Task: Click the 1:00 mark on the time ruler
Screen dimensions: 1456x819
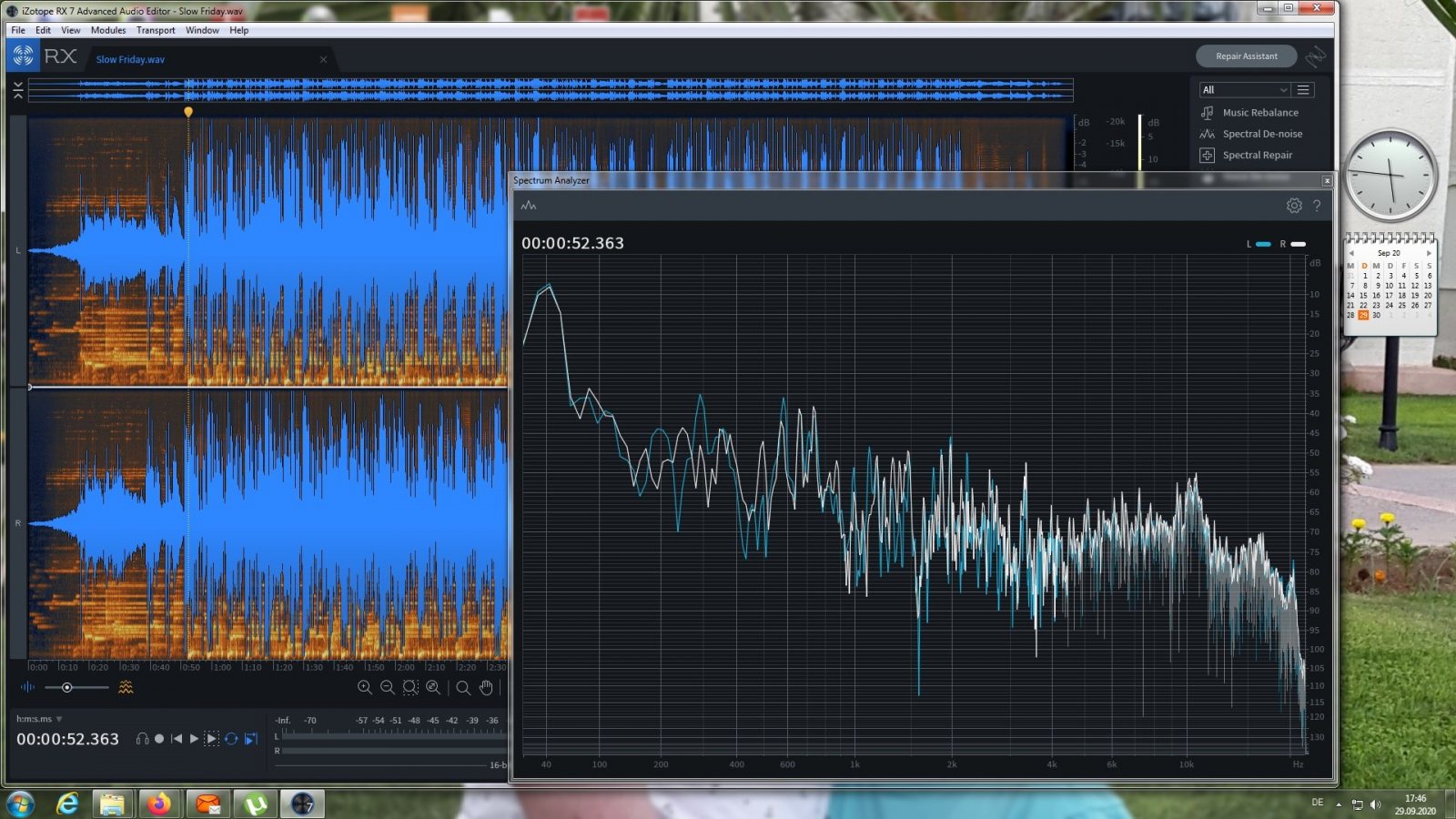Action: pyautogui.click(x=221, y=667)
